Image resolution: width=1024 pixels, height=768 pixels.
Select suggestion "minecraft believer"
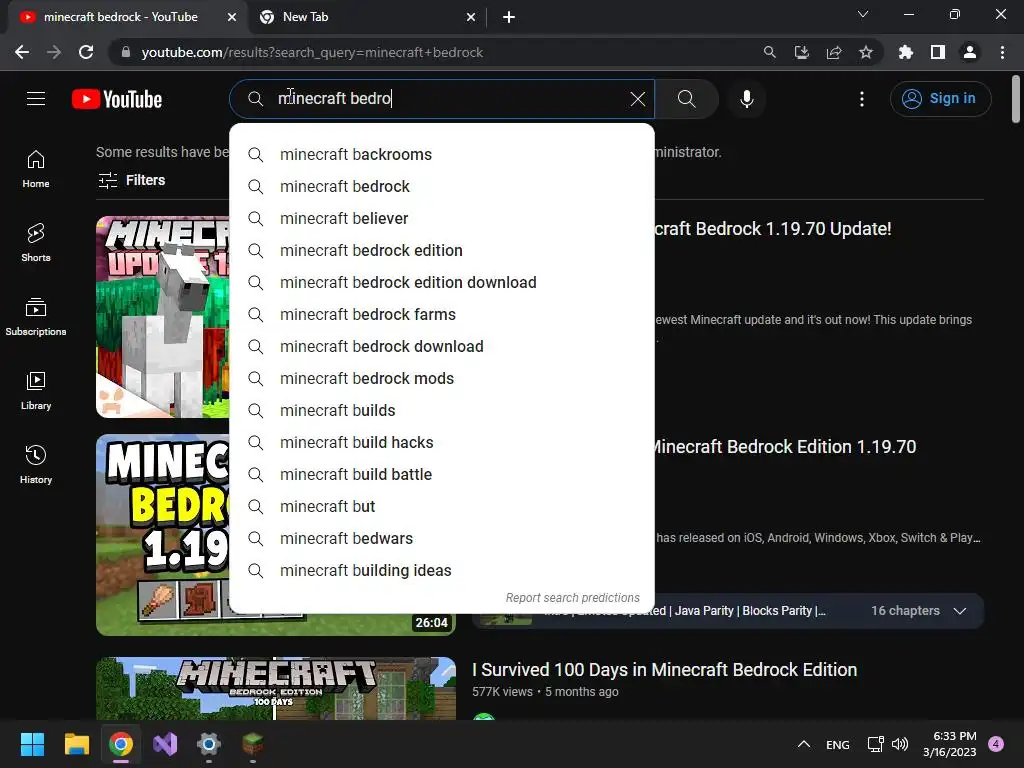coord(441,219)
